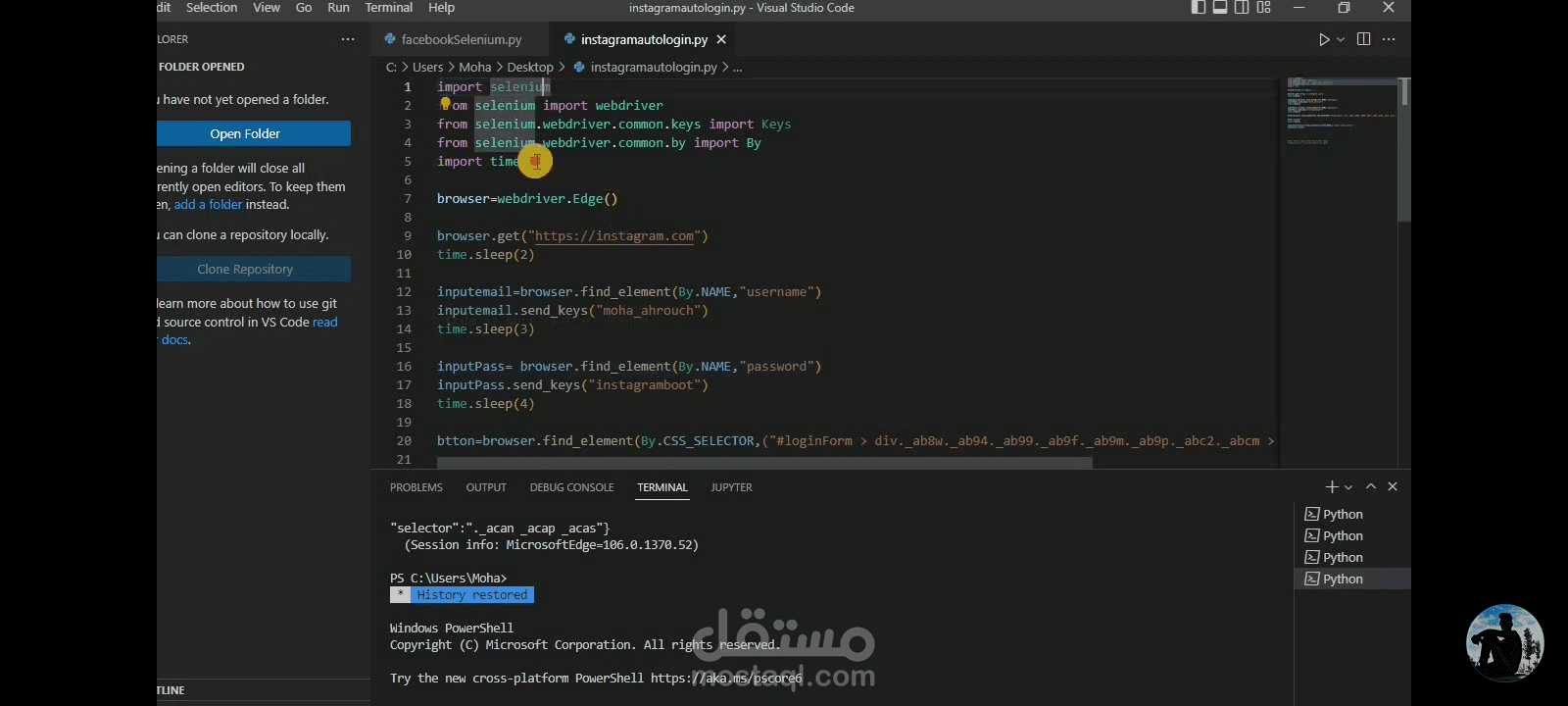Open the https://instagram.com link in code
1568x706 pixels.
pos(614,236)
